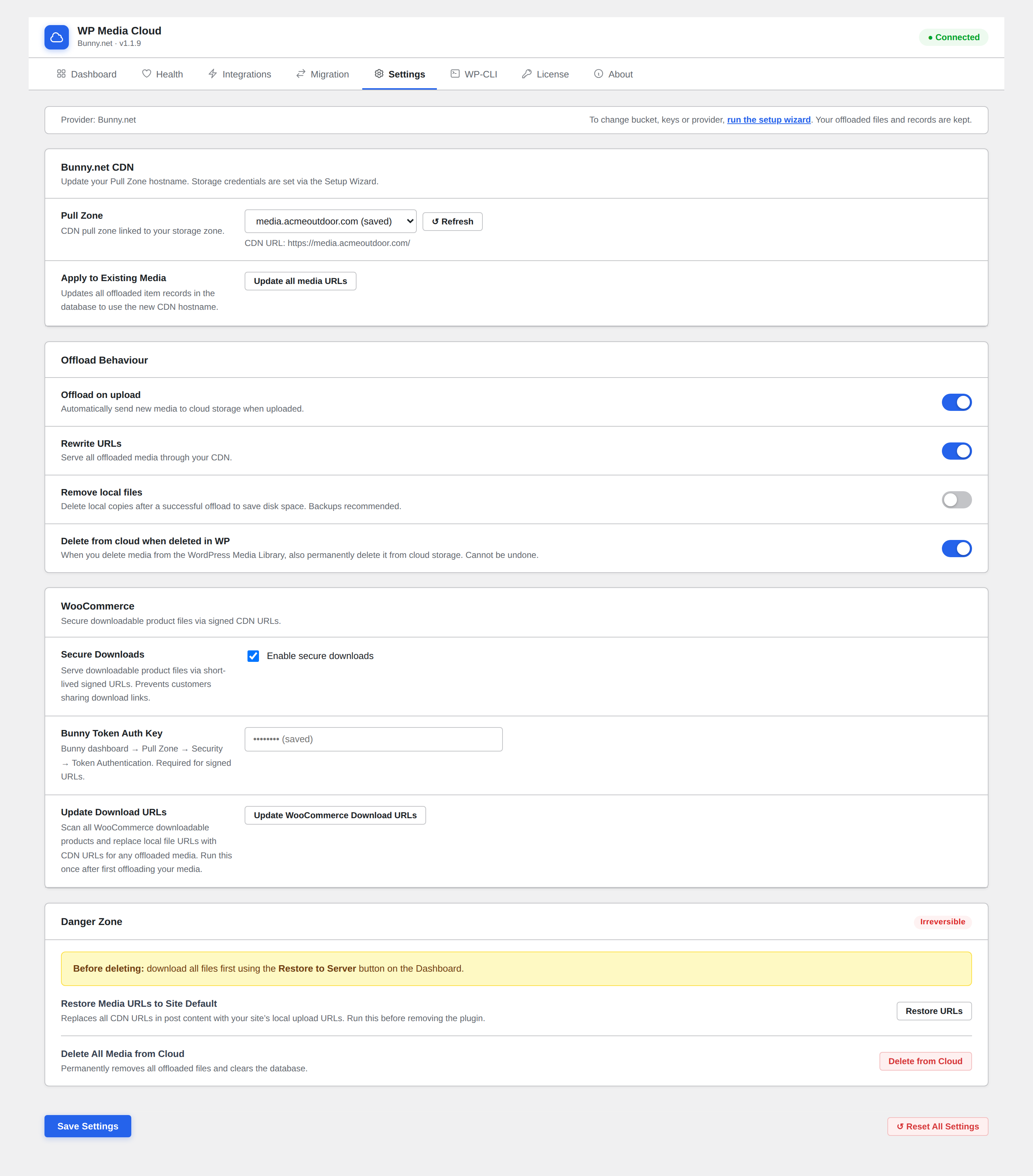Disable the Rewrite URLs toggle

click(x=957, y=451)
